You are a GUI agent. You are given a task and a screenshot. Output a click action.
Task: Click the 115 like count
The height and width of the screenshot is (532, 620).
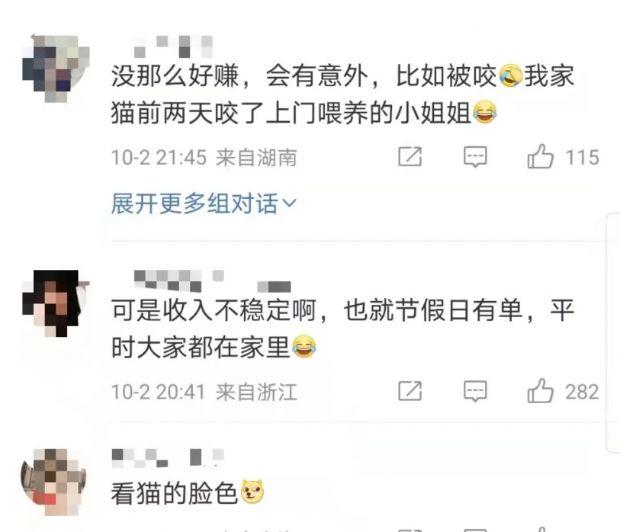582,157
